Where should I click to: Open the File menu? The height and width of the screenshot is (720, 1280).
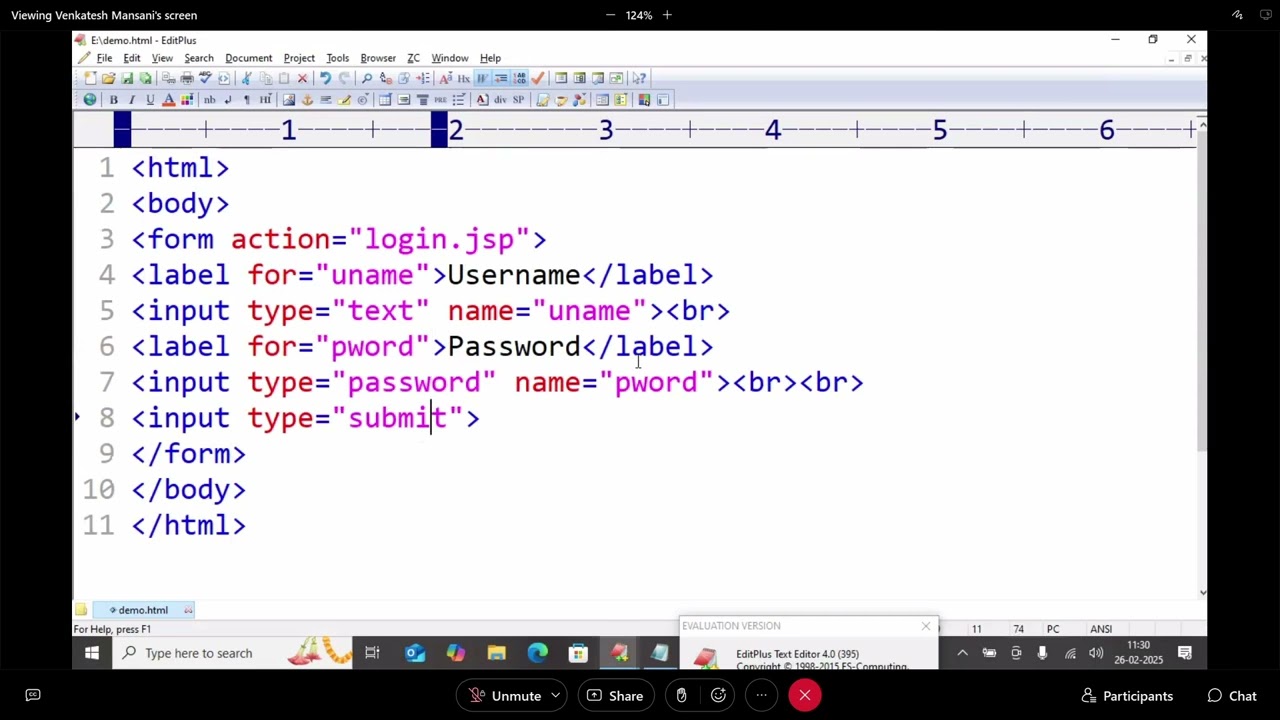pyautogui.click(x=104, y=58)
